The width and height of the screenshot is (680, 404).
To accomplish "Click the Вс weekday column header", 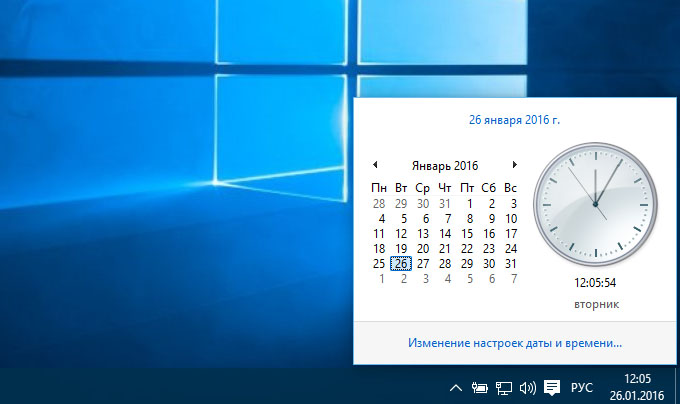I will click(510, 188).
